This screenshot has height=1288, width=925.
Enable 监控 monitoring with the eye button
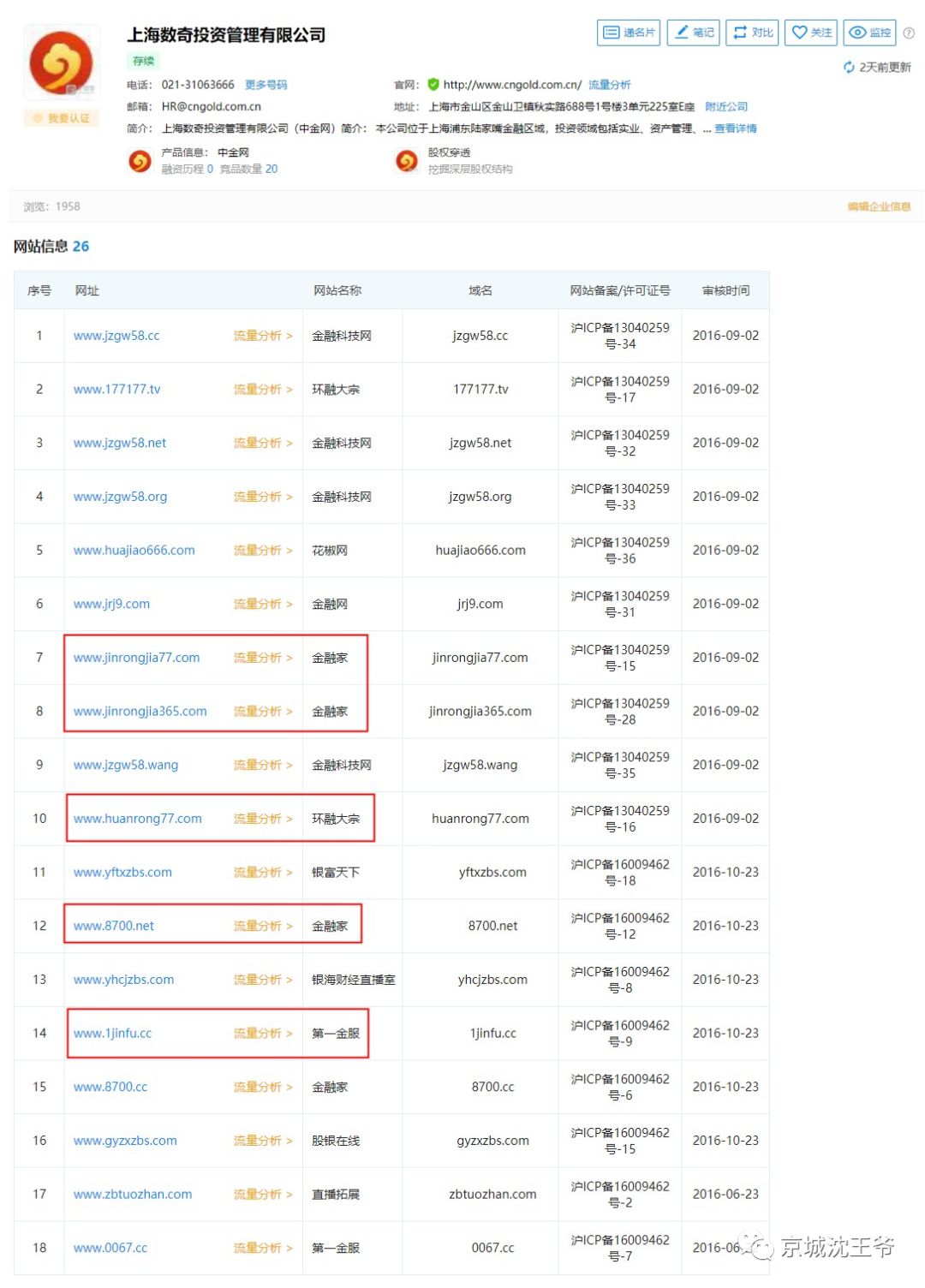pyautogui.click(x=868, y=33)
